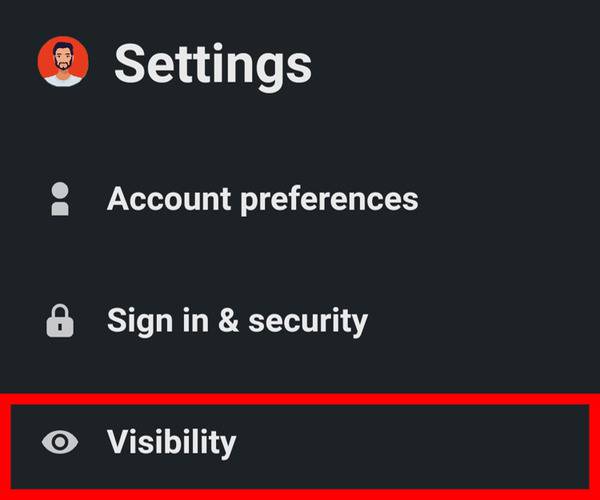Open Account preferences

pyautogui.click(x=262, y=199)
